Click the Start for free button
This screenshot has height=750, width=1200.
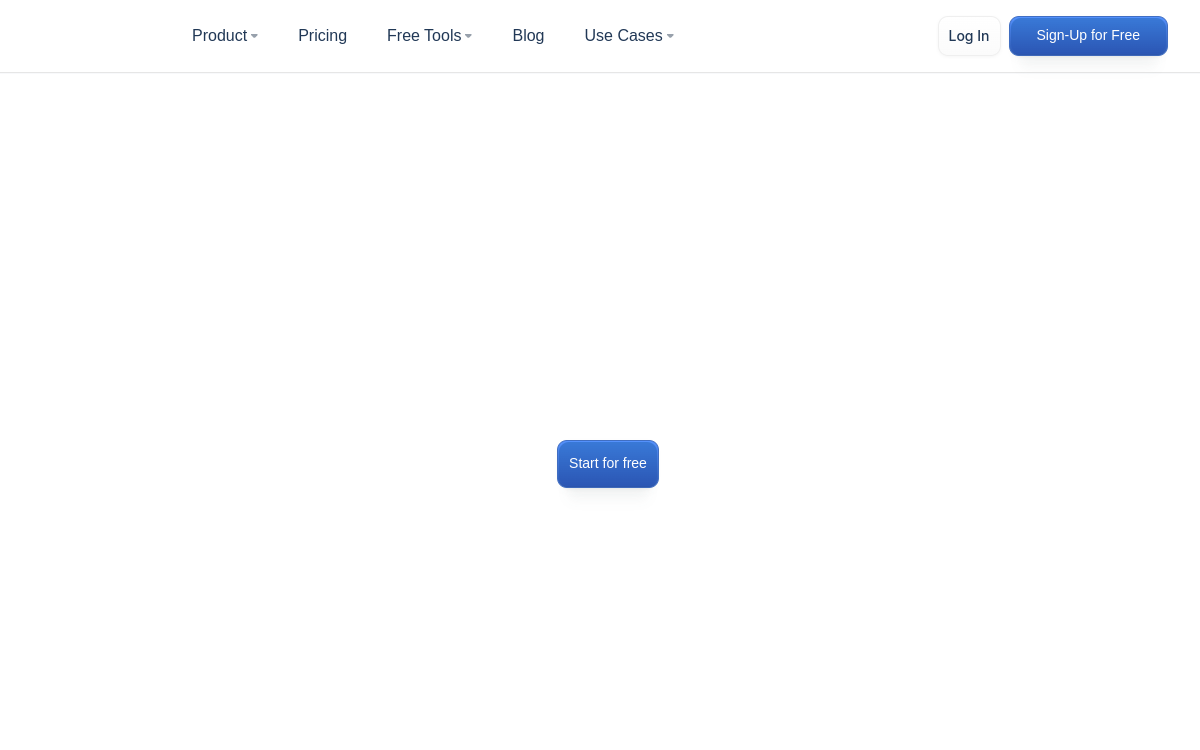608,464
